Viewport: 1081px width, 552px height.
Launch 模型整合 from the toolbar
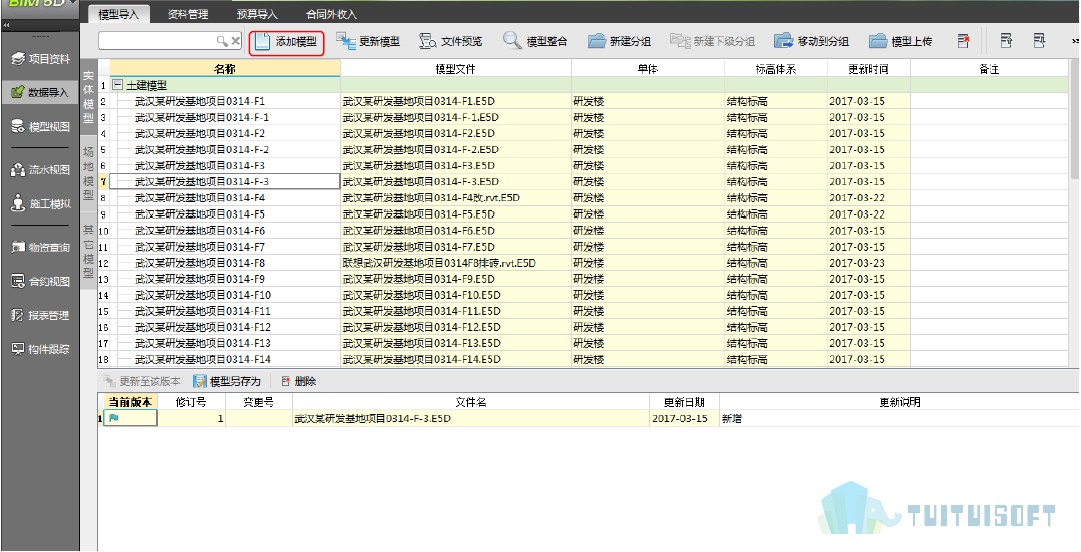click(x=535, y=41)
